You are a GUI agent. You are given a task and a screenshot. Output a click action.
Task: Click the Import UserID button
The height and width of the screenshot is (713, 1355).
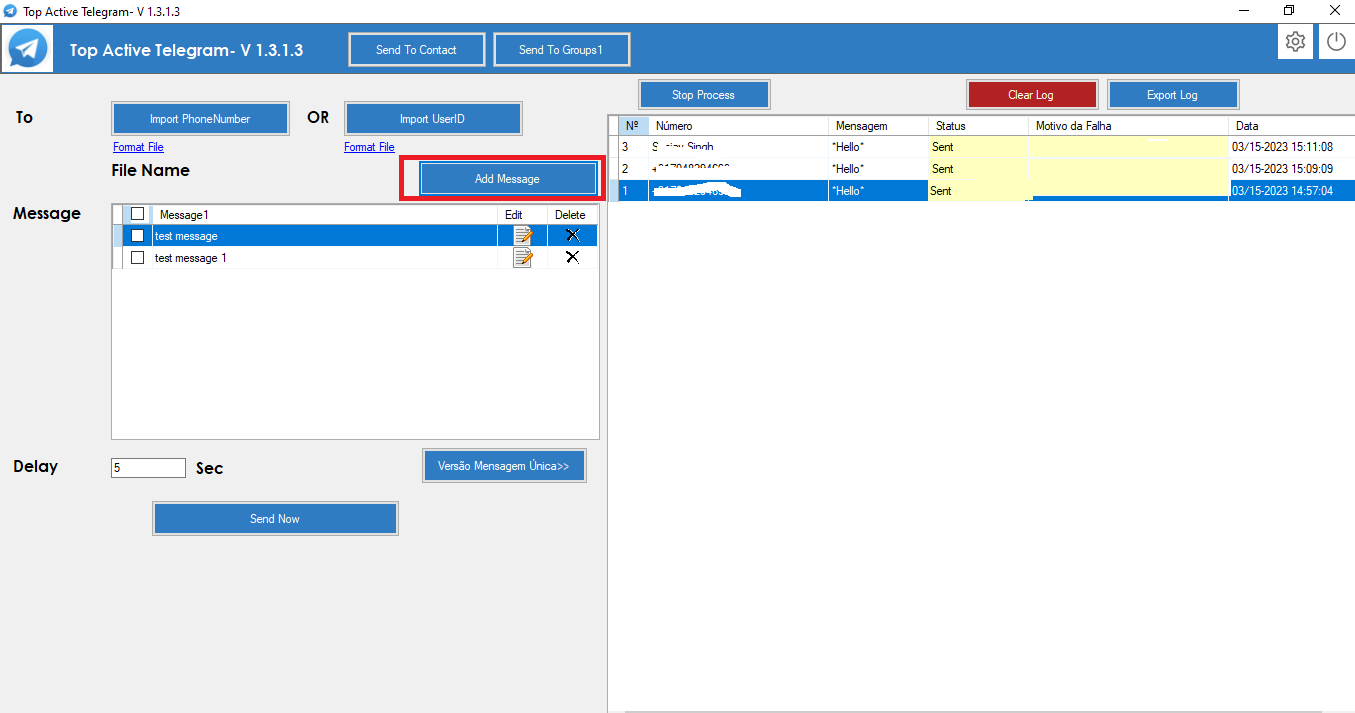click(432, 119)
